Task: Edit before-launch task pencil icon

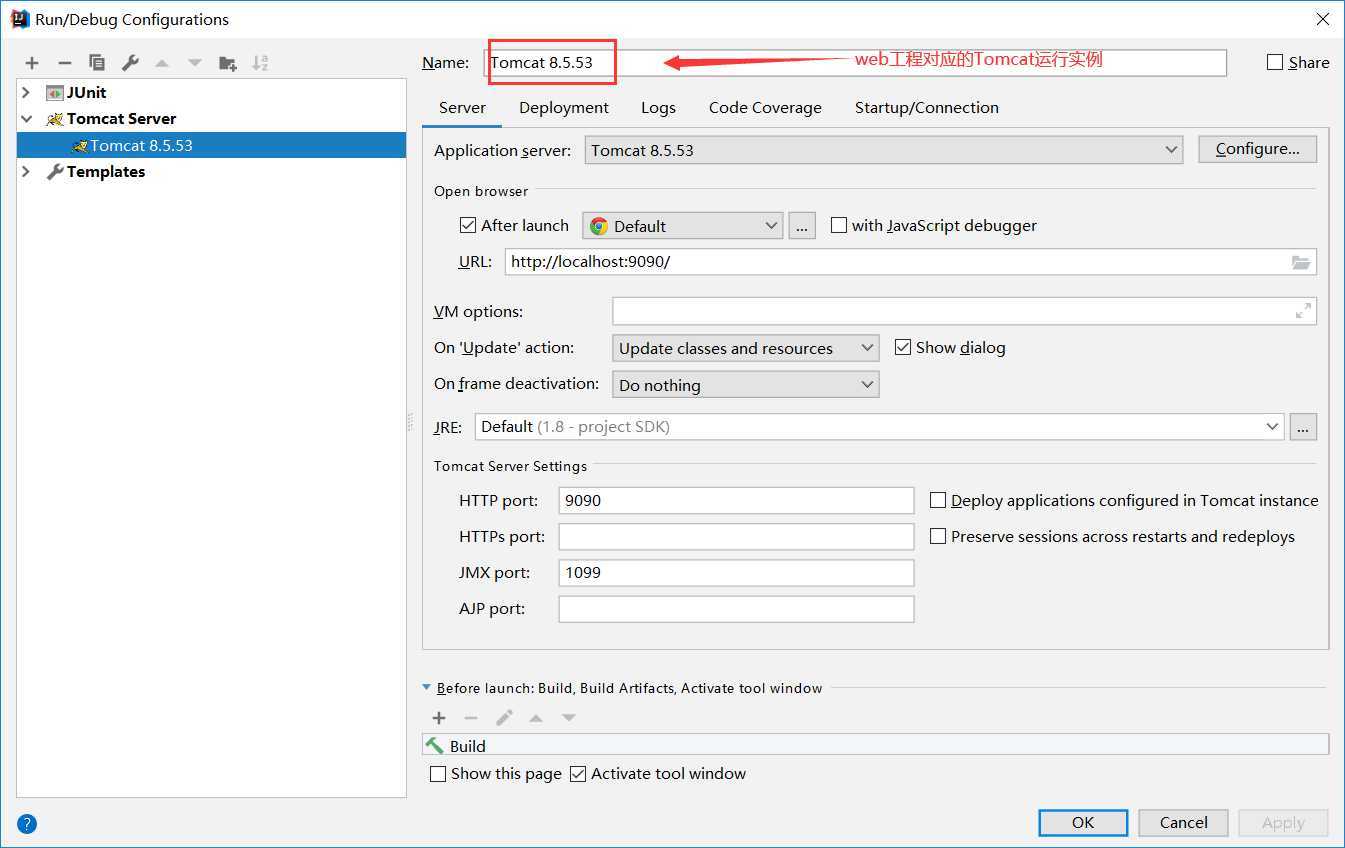Action: click(x=504, y=718)
